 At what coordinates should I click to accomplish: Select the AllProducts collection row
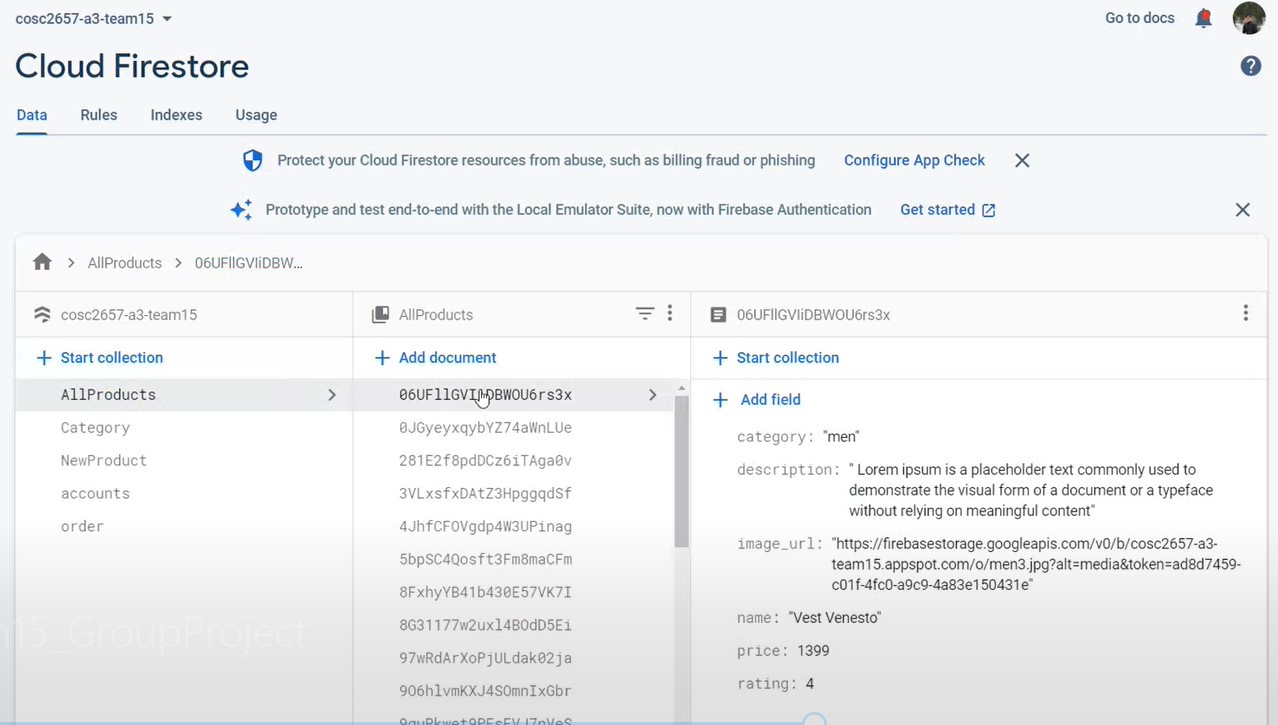click(x=184, y=395)
